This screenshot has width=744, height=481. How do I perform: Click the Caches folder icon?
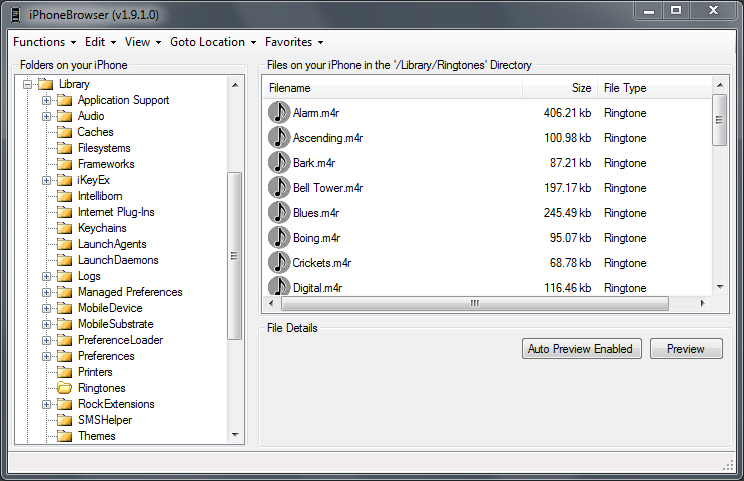pyautogui.click(x=65, y=132)
